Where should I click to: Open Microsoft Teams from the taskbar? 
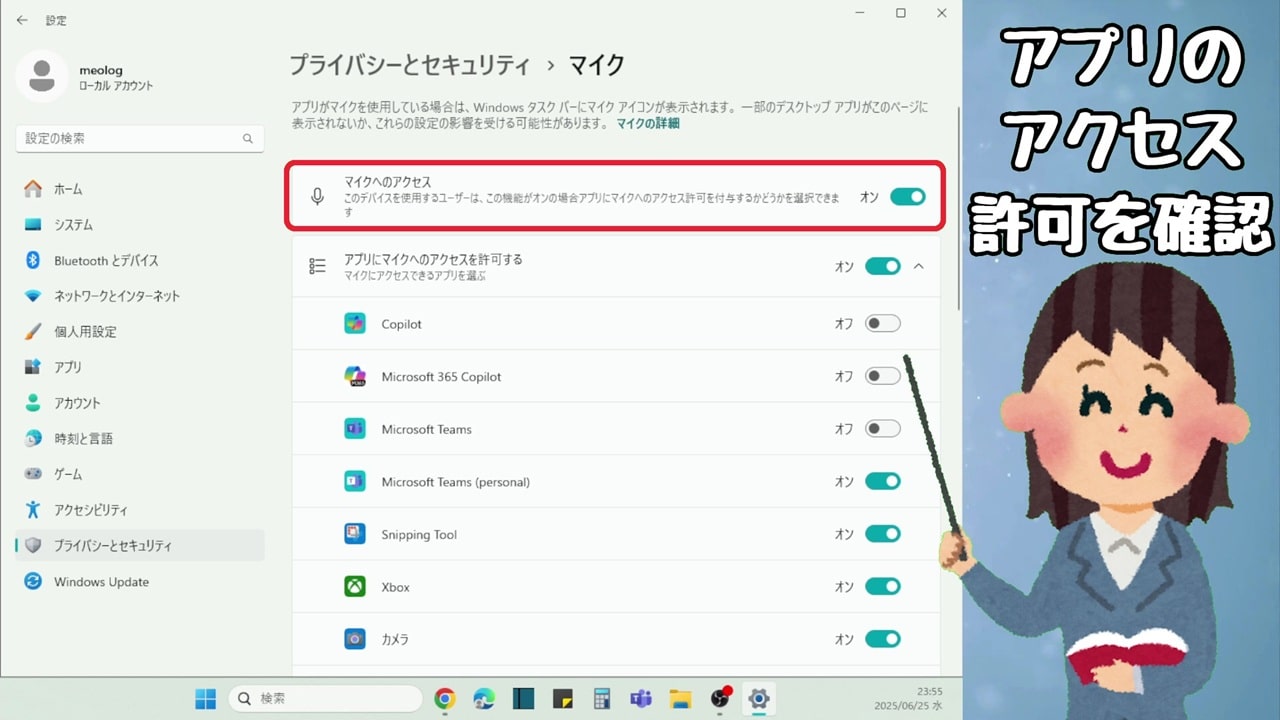[x=641, y=699]
